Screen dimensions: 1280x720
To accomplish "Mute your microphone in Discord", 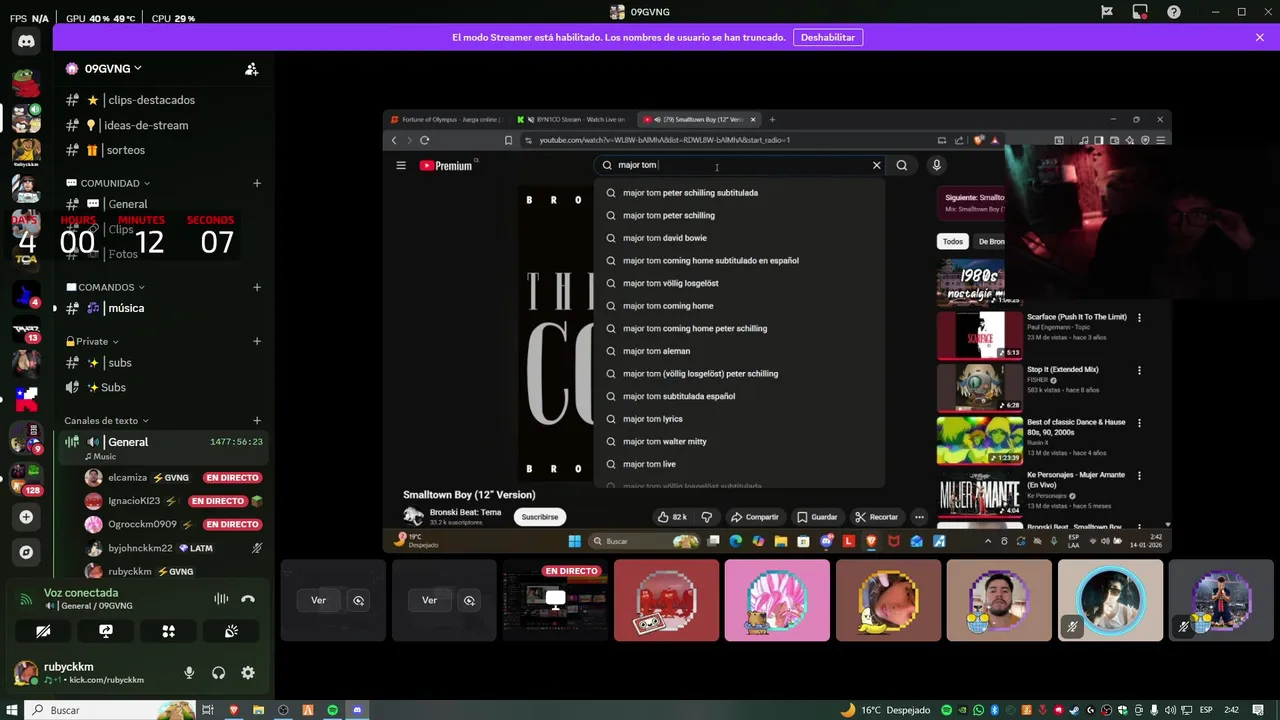I will 189,673.
